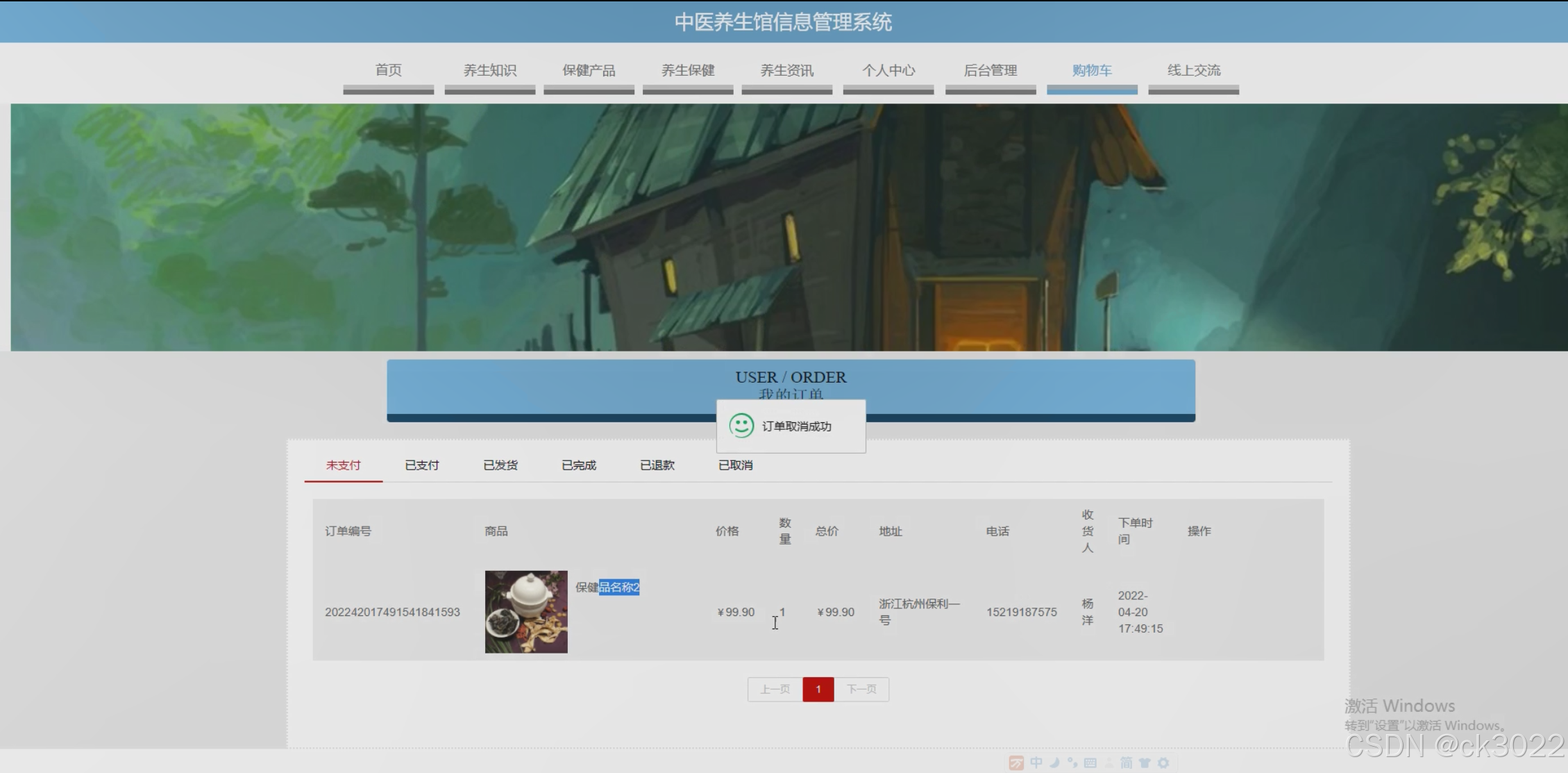Toggle the moon half-width icon
The image size is (1568, 773).
click(1054, 763)
